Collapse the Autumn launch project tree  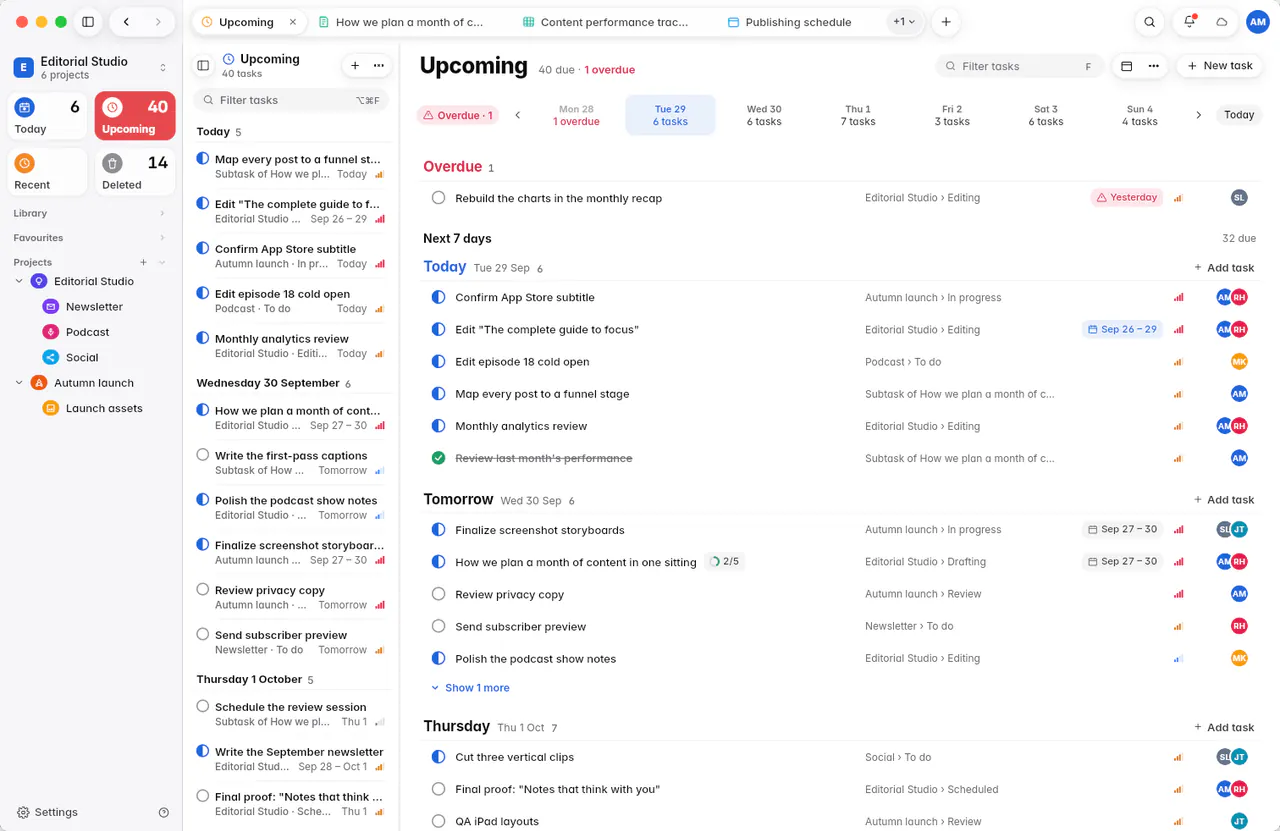pos(19,383)
